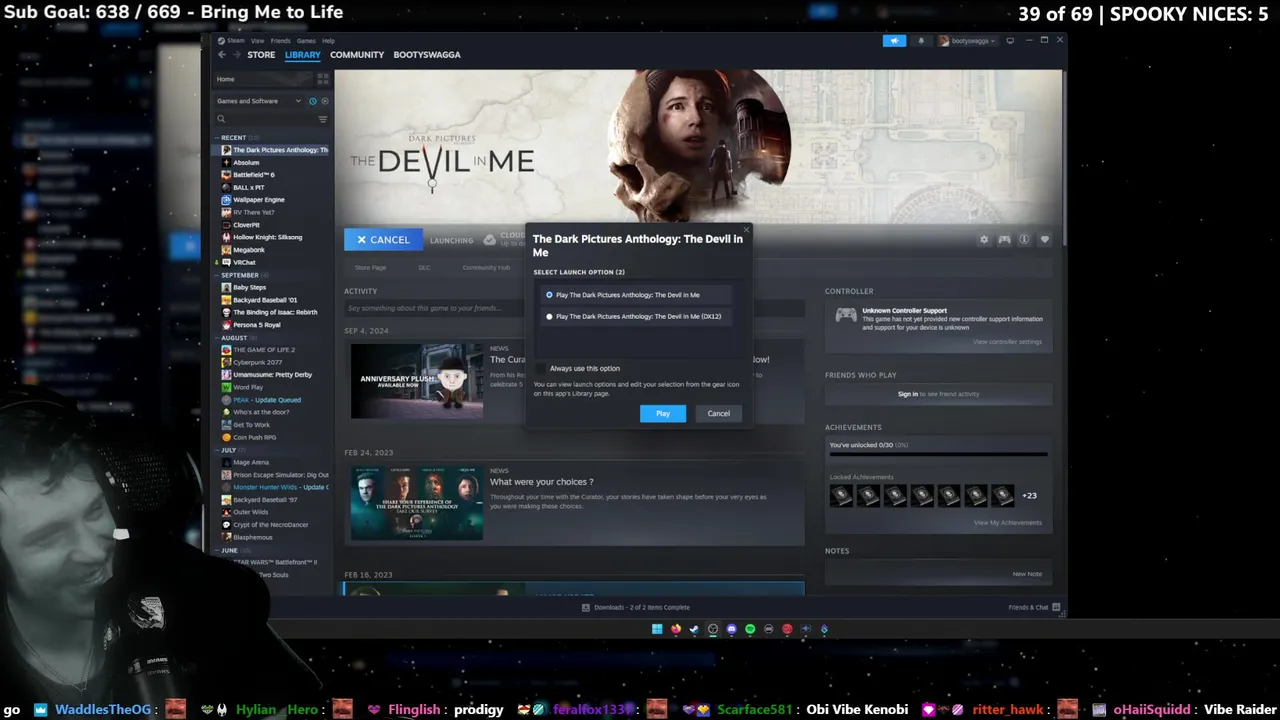Open the Community Hub tab

[486, 267]
